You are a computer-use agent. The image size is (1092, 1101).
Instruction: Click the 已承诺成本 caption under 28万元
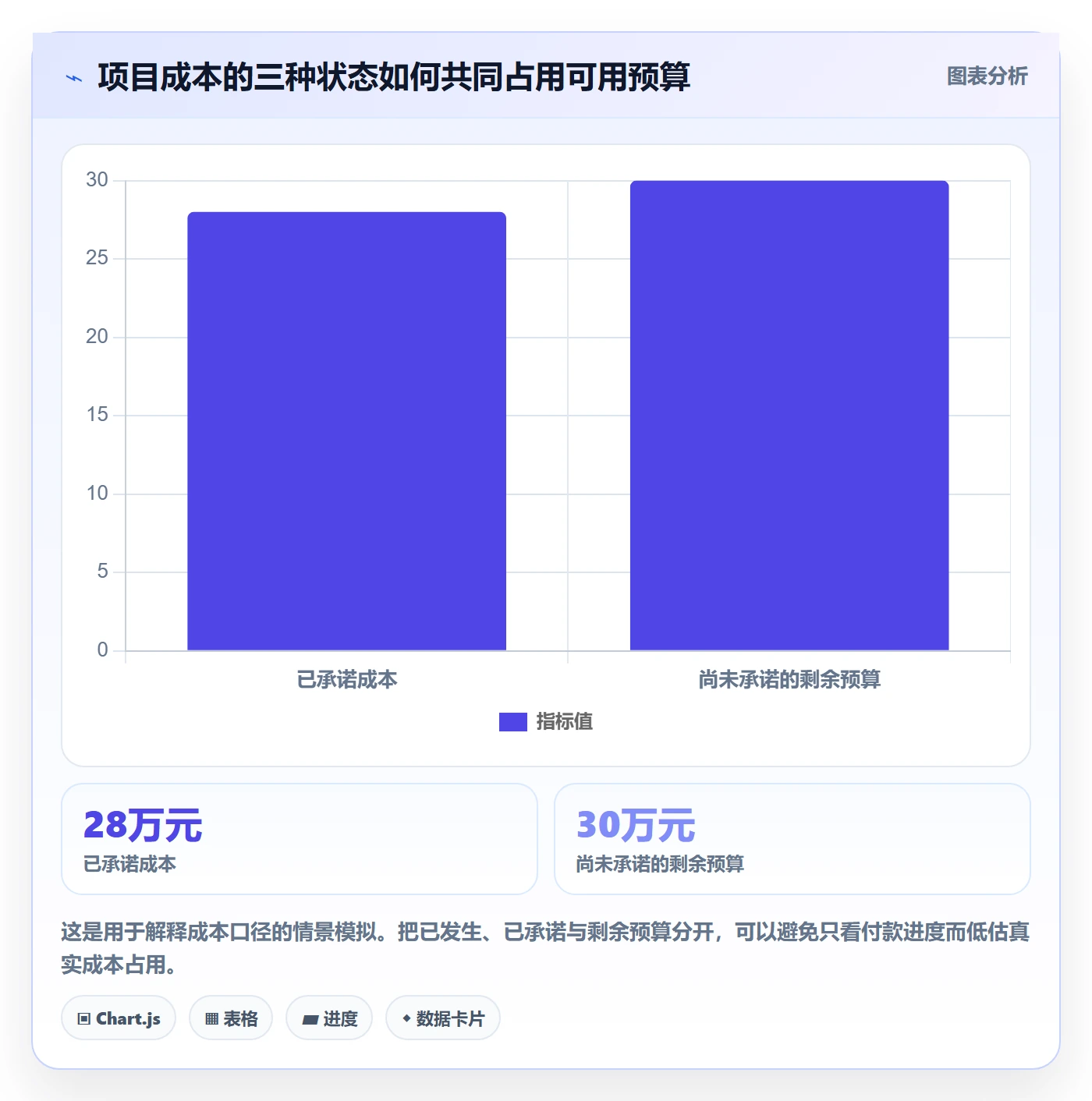(x=129, y=864)
